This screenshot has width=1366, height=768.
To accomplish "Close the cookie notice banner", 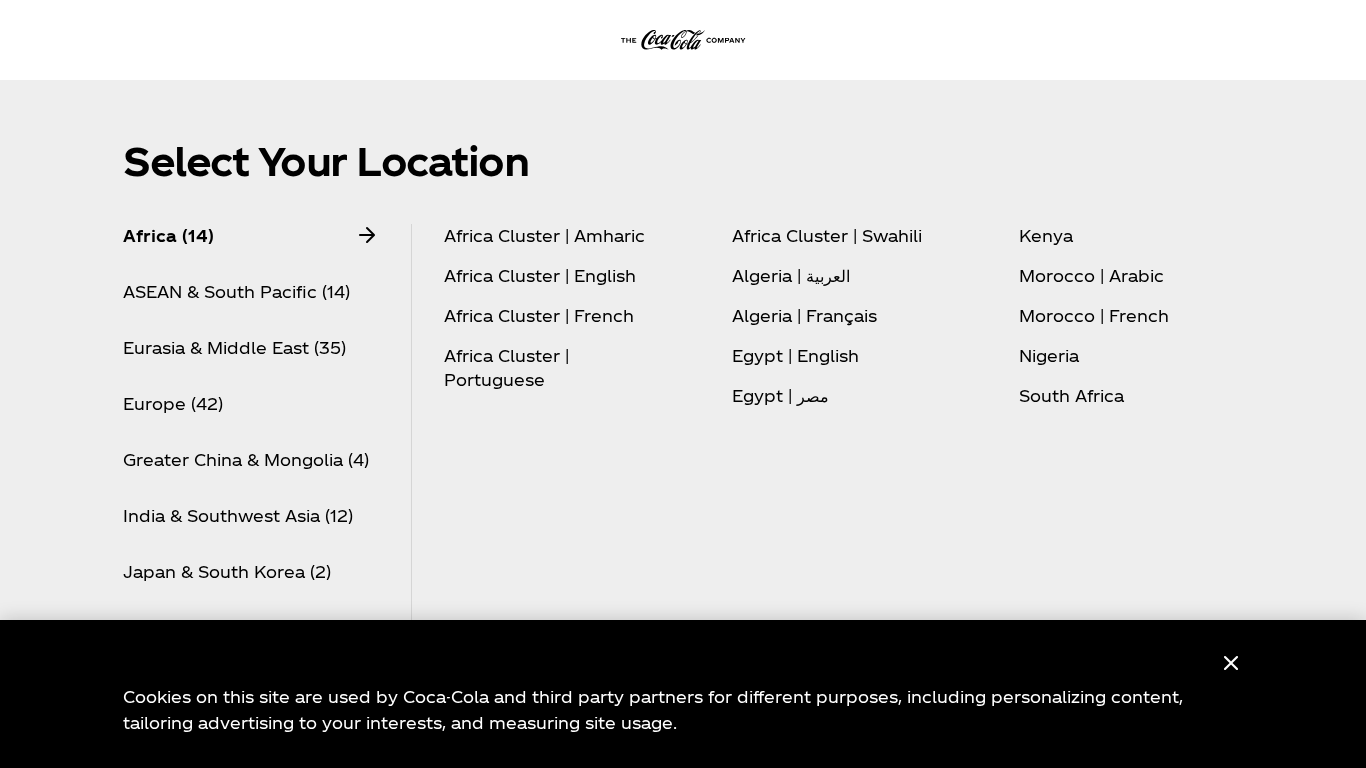I will tap(1231, 663).
